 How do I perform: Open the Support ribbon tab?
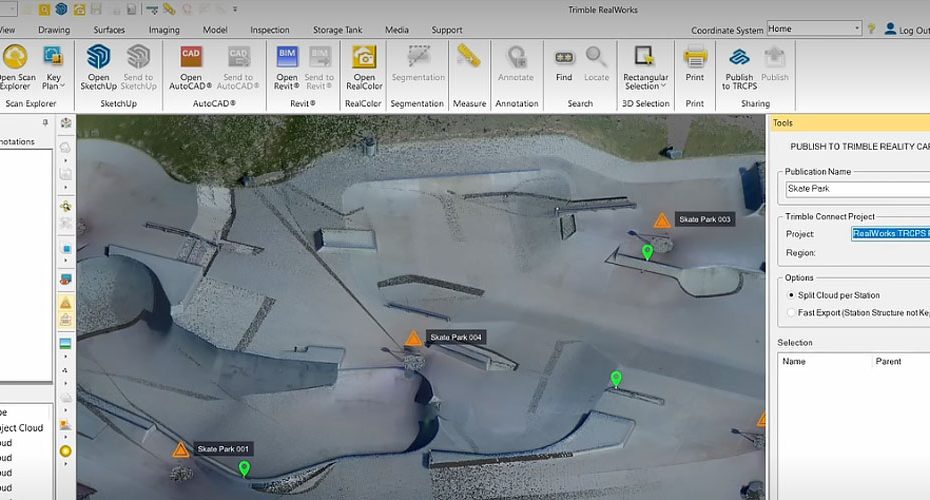[x=447, y=30]
